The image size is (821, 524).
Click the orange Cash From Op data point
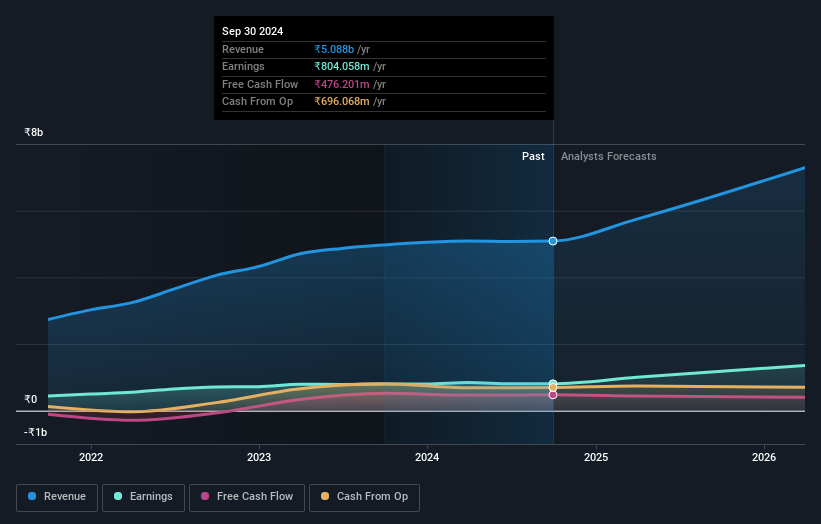pos(553,388)
